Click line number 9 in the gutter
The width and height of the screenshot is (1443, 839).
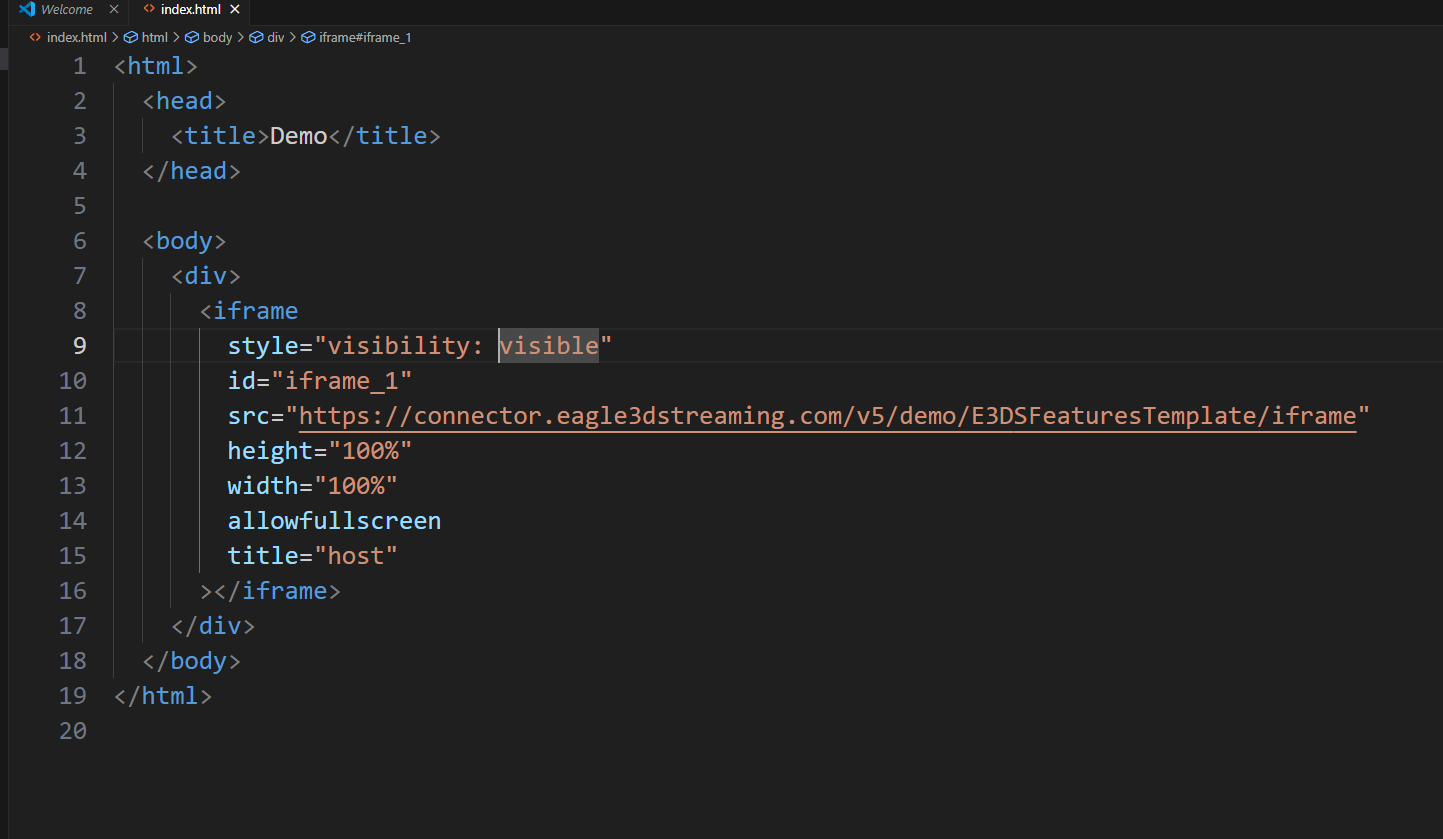79,346
